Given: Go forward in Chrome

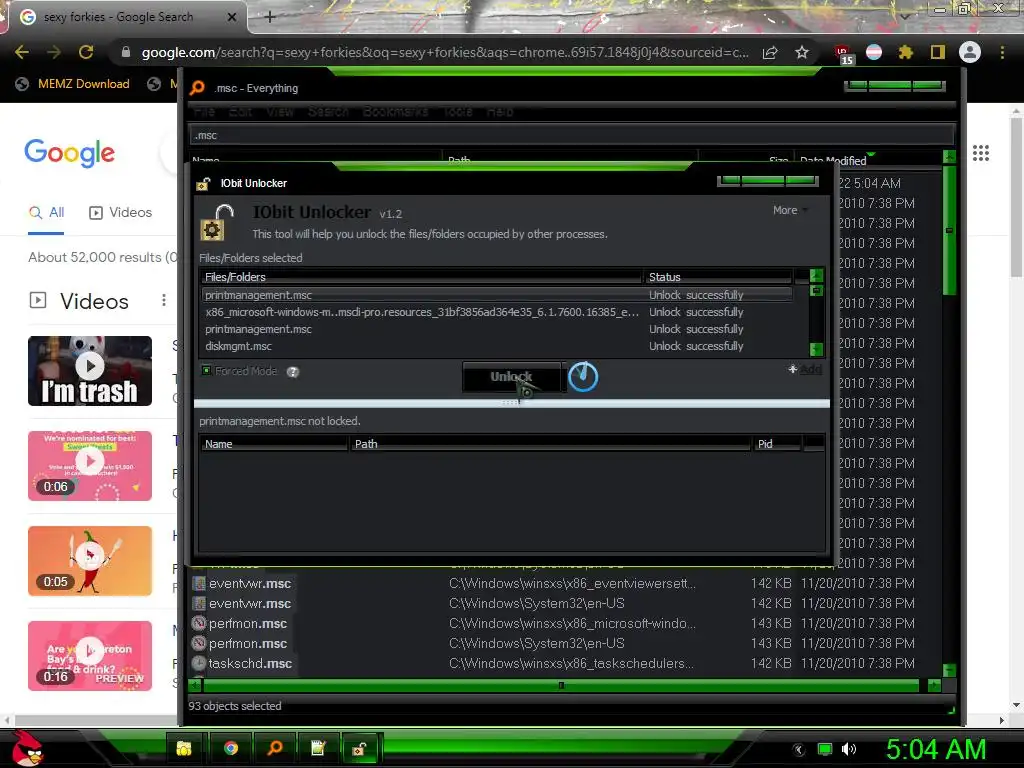Looking at the screenshot, I should click(54, 52).
